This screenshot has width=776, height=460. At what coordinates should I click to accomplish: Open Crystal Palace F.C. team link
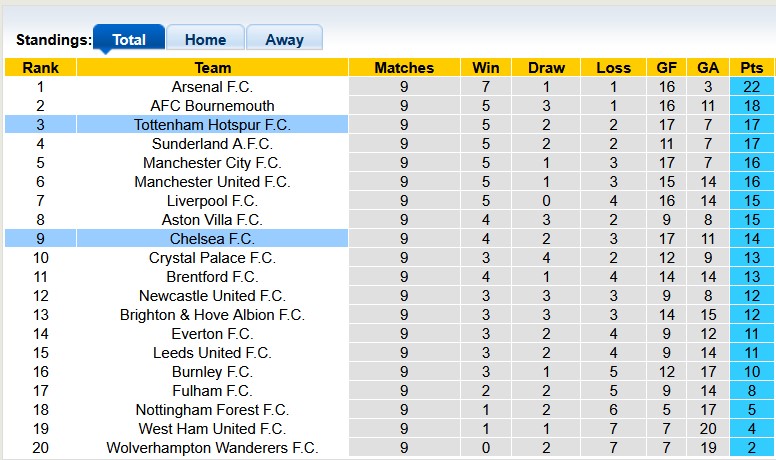[212, 258]
